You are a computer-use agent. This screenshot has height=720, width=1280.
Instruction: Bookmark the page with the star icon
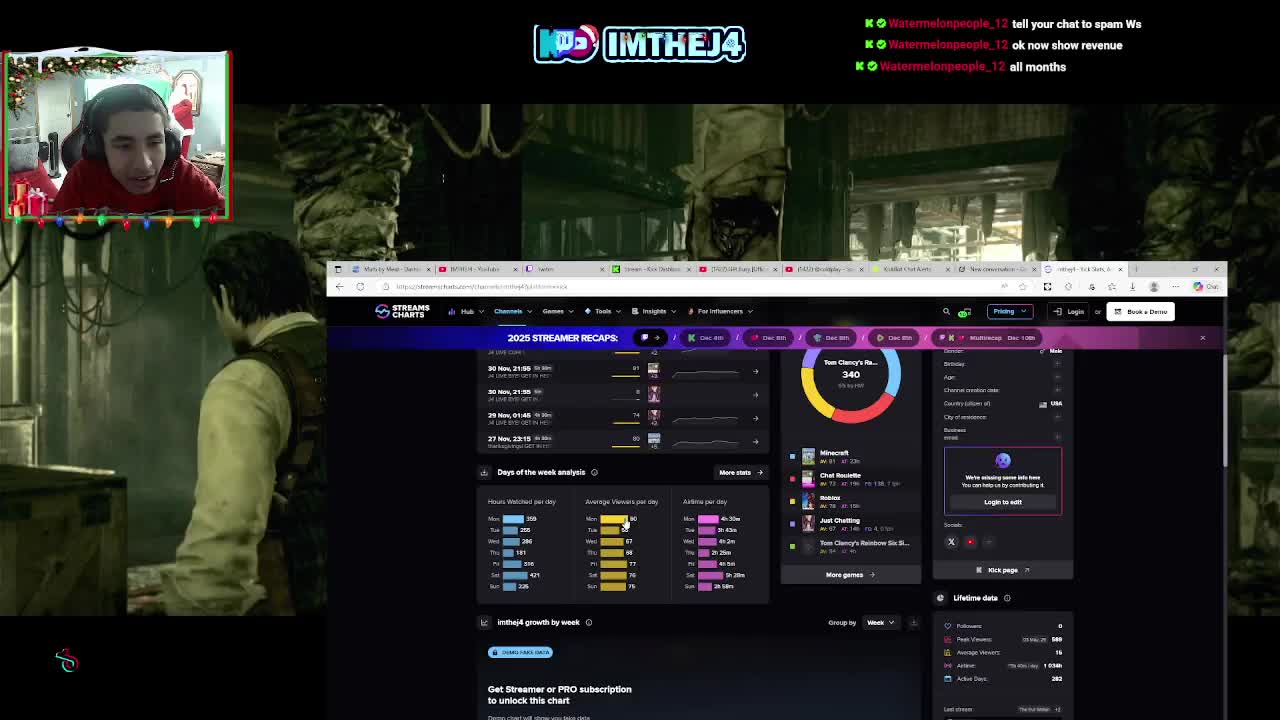[x=1023, y=287]
